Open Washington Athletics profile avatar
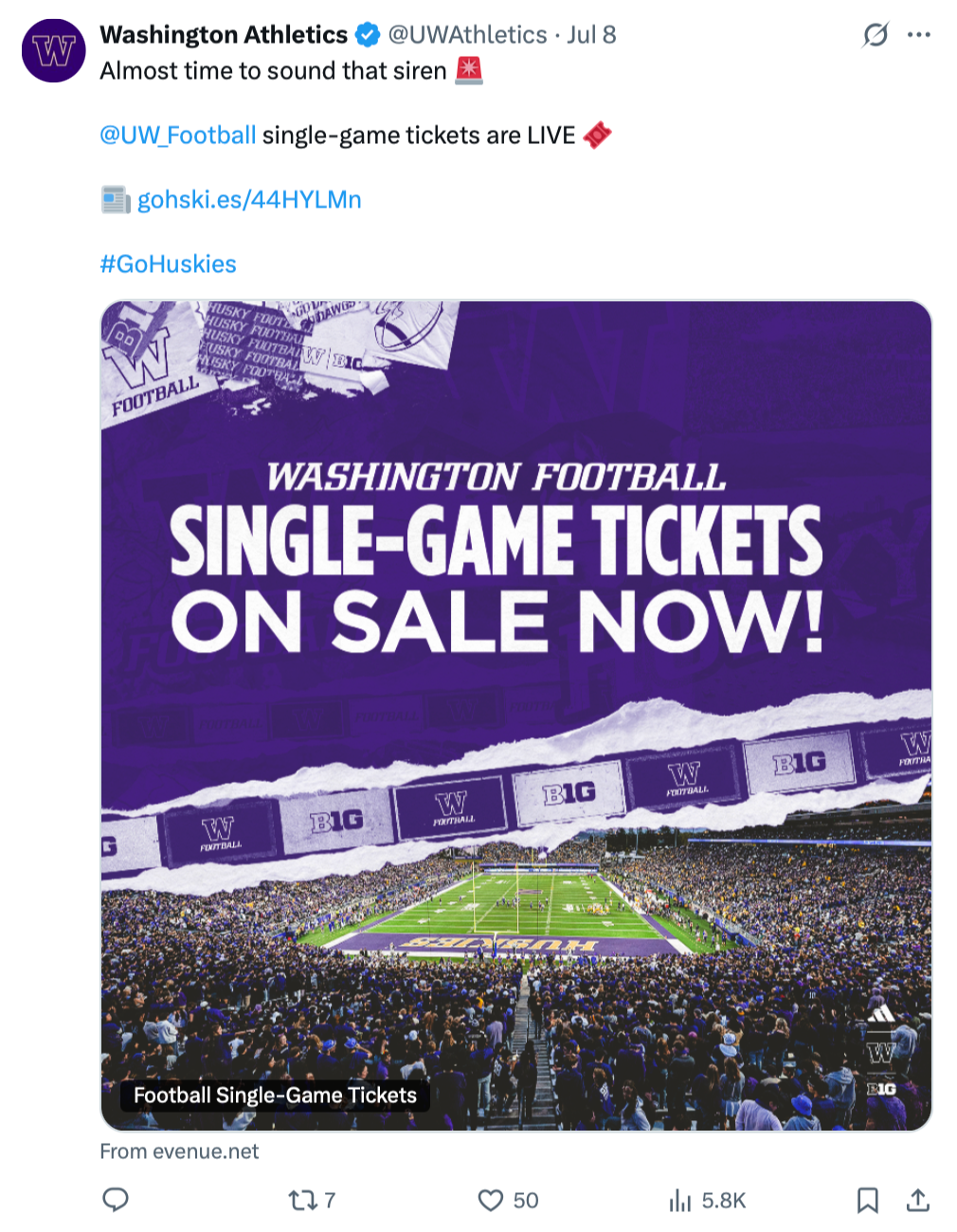Image resolution: width=957 pixels, height=1232 pixels. [54, 50]
